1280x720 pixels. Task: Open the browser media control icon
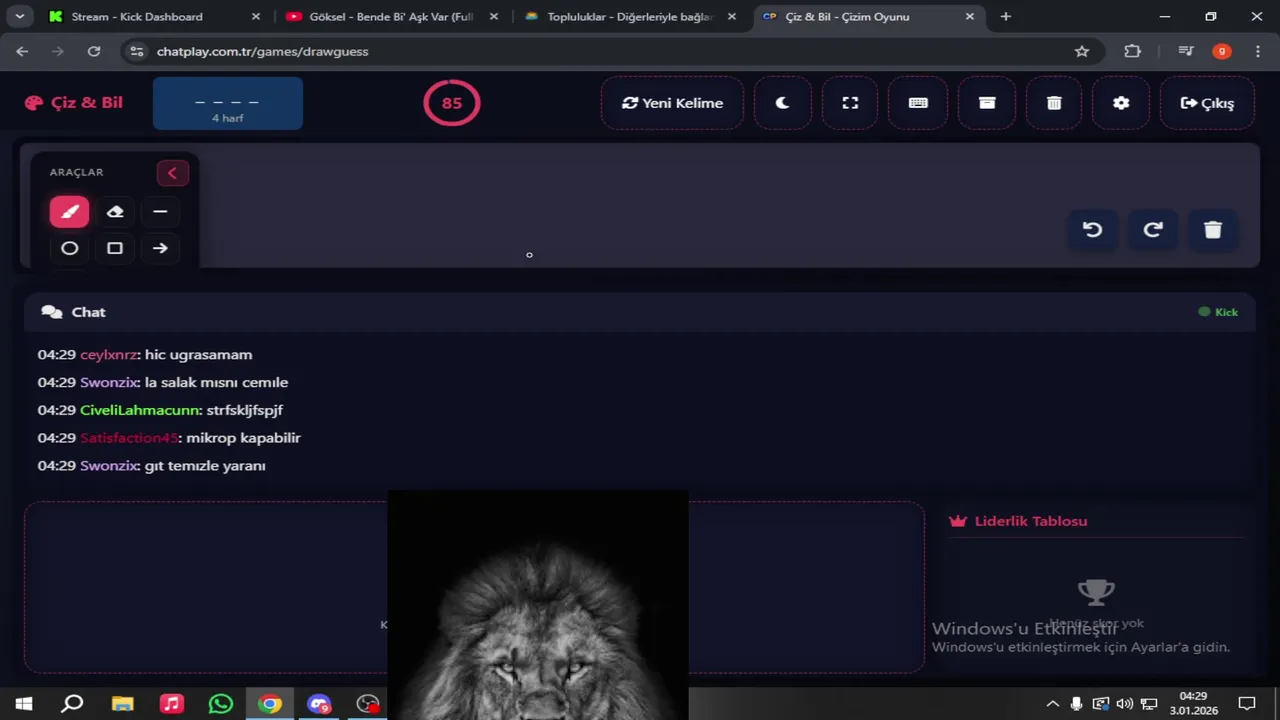click(1185, 51)
